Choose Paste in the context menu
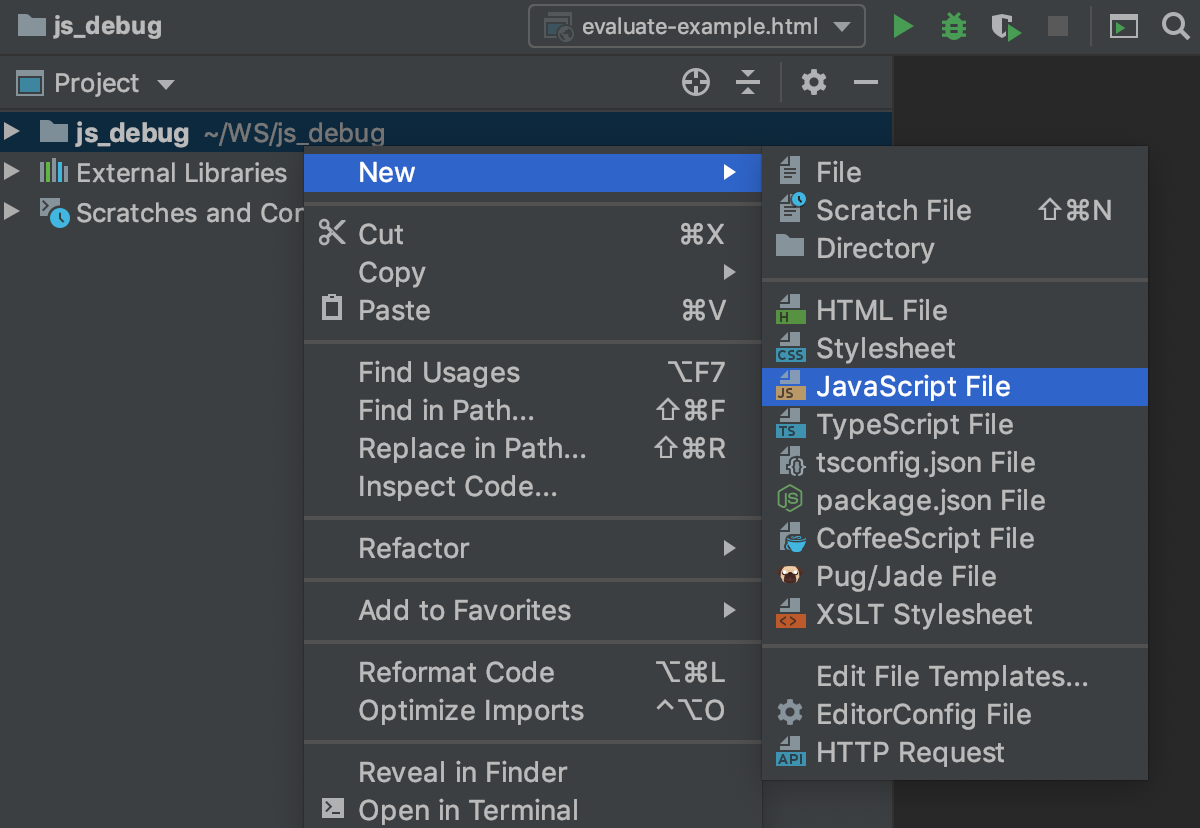This screenshot has height=828, width=1200. 533,311
